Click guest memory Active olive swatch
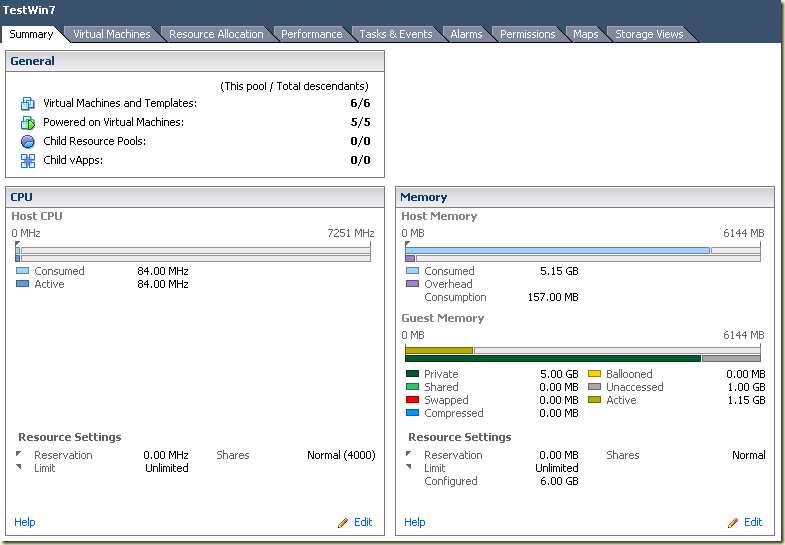This screenshot has width=785, height=545. point(594,400)
